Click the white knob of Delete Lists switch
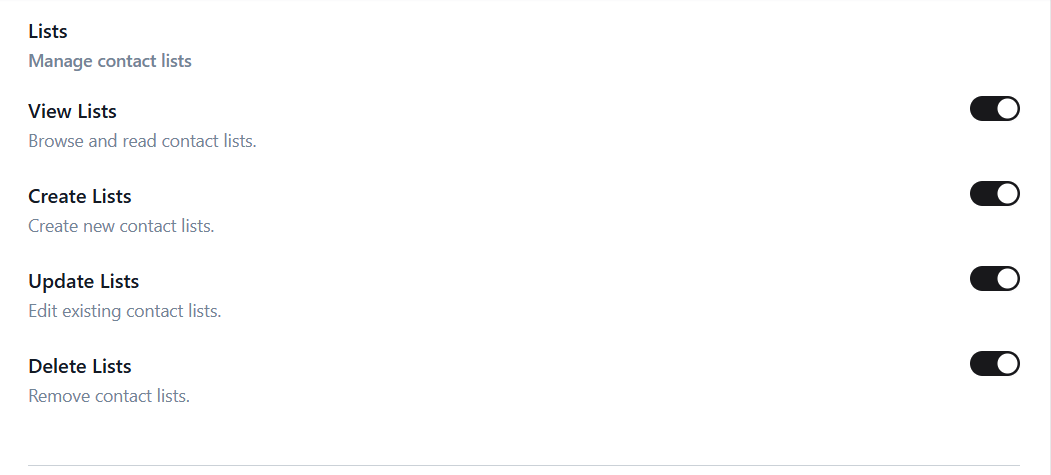This screenshot has height=475, width=1051. point(1007,364)
